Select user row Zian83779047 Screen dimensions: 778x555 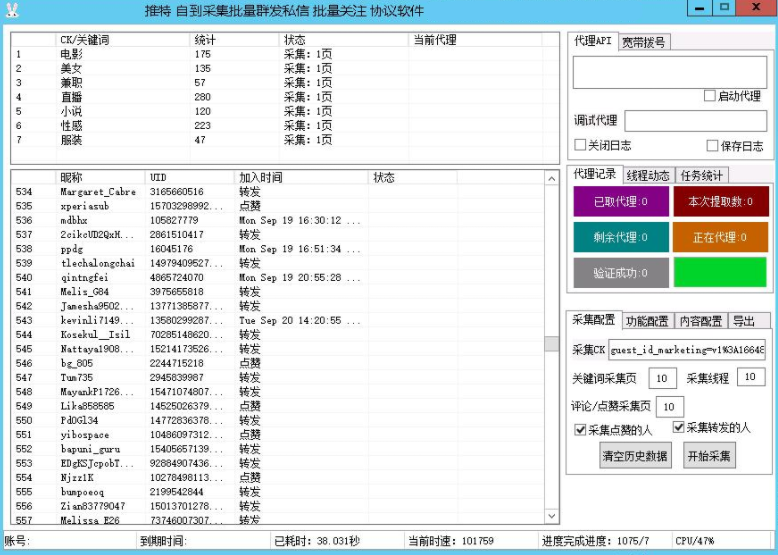point(278,506)
